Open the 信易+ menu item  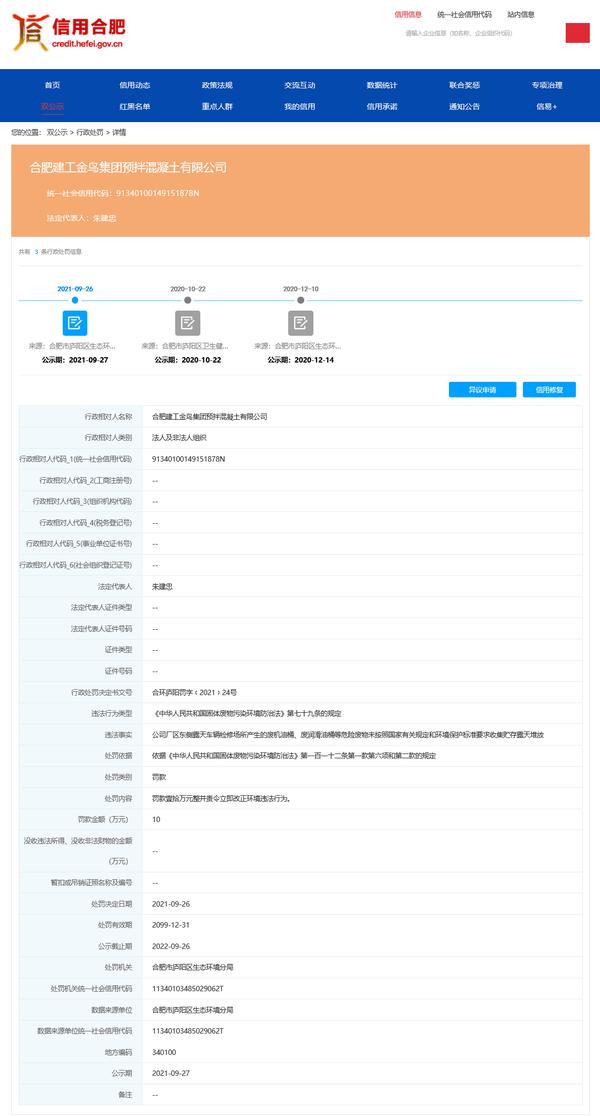[547, 106]
